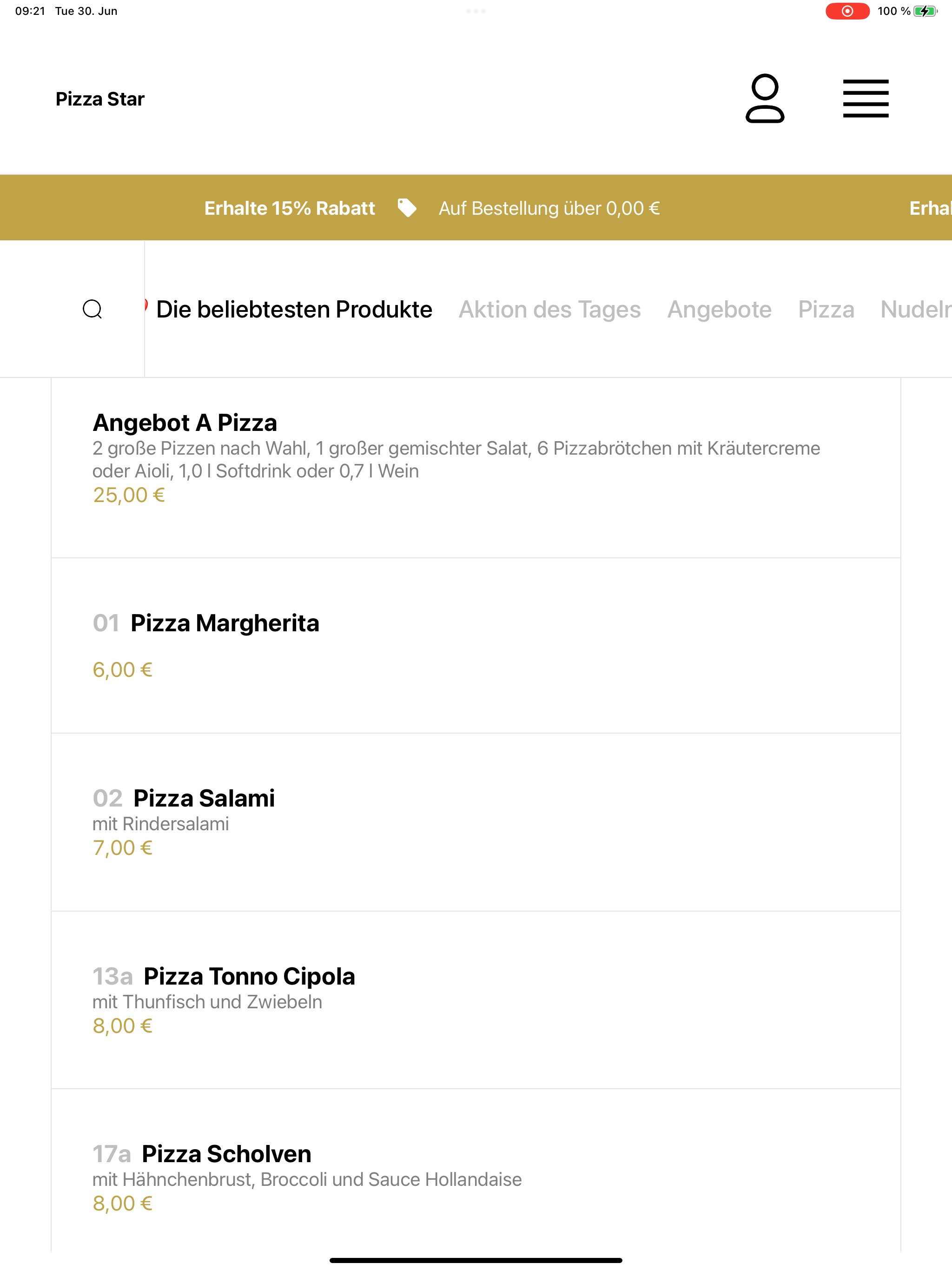Click the search magnifier icon

tap(93, 309)
